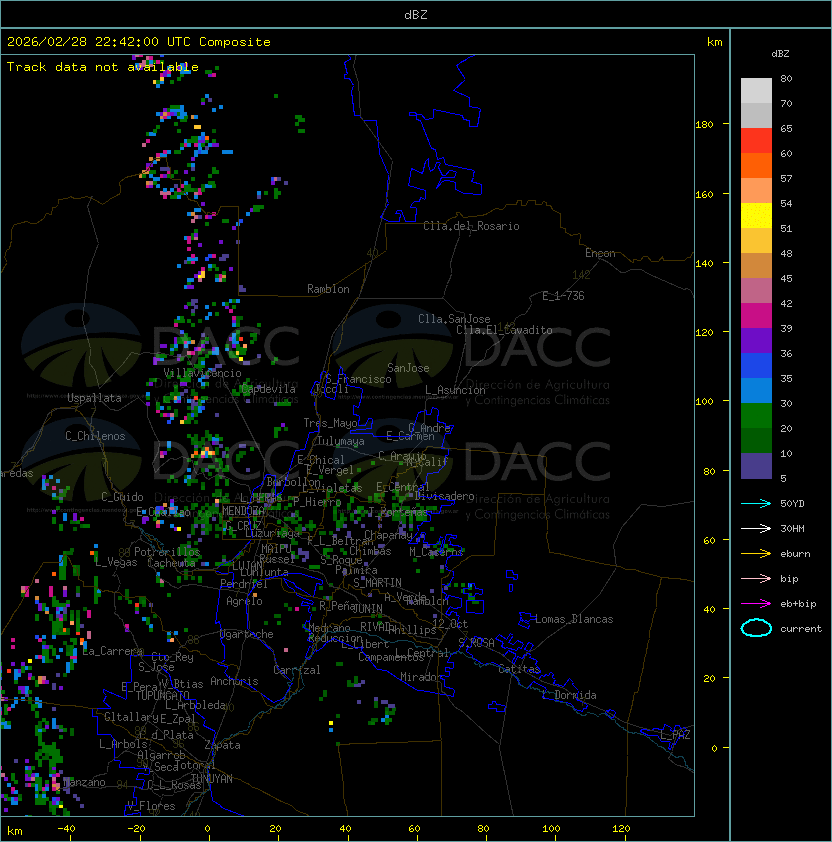Click the 'JUNIN' label

(367, 608)
